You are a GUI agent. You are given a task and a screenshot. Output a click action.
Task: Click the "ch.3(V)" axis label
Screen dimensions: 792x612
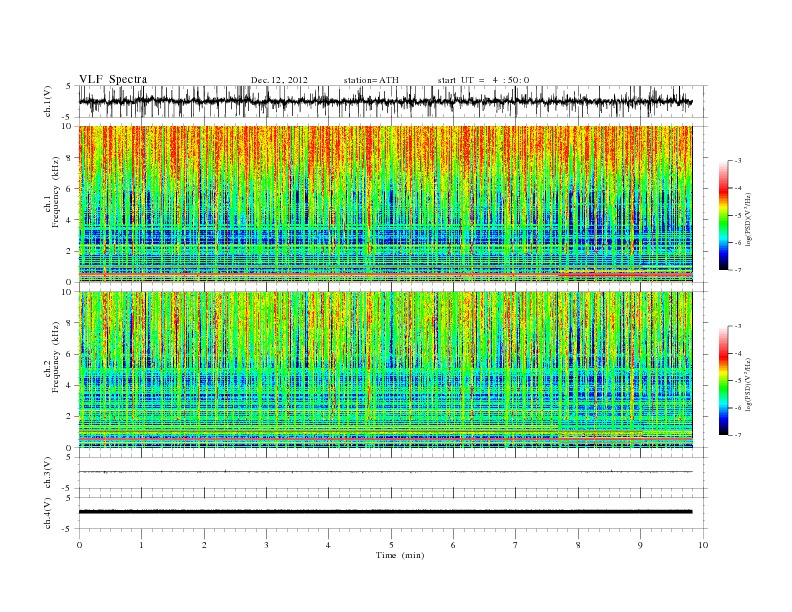tap(48, 473)
